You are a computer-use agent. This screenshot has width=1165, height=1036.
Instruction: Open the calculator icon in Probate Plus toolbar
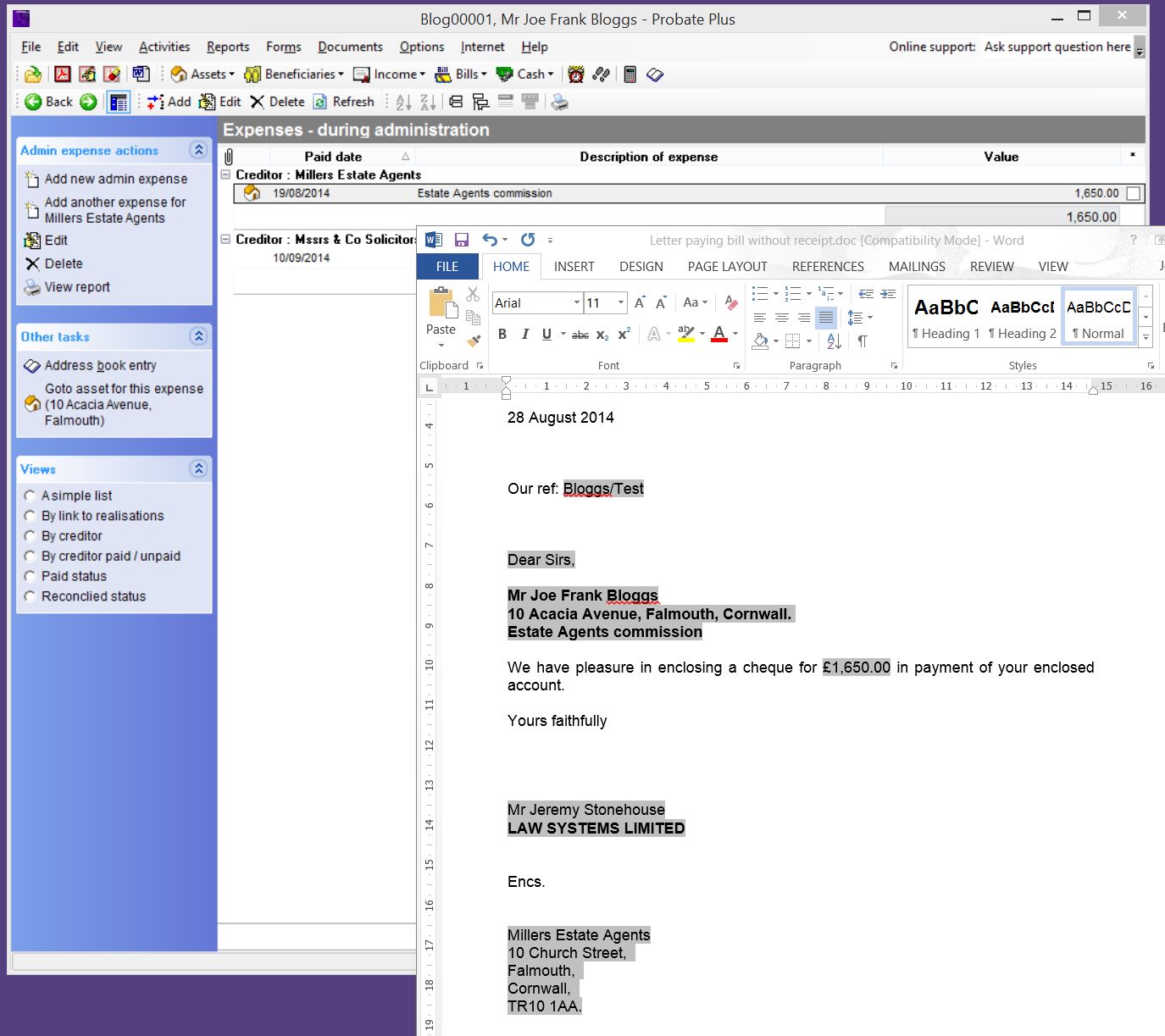point(630,75)
